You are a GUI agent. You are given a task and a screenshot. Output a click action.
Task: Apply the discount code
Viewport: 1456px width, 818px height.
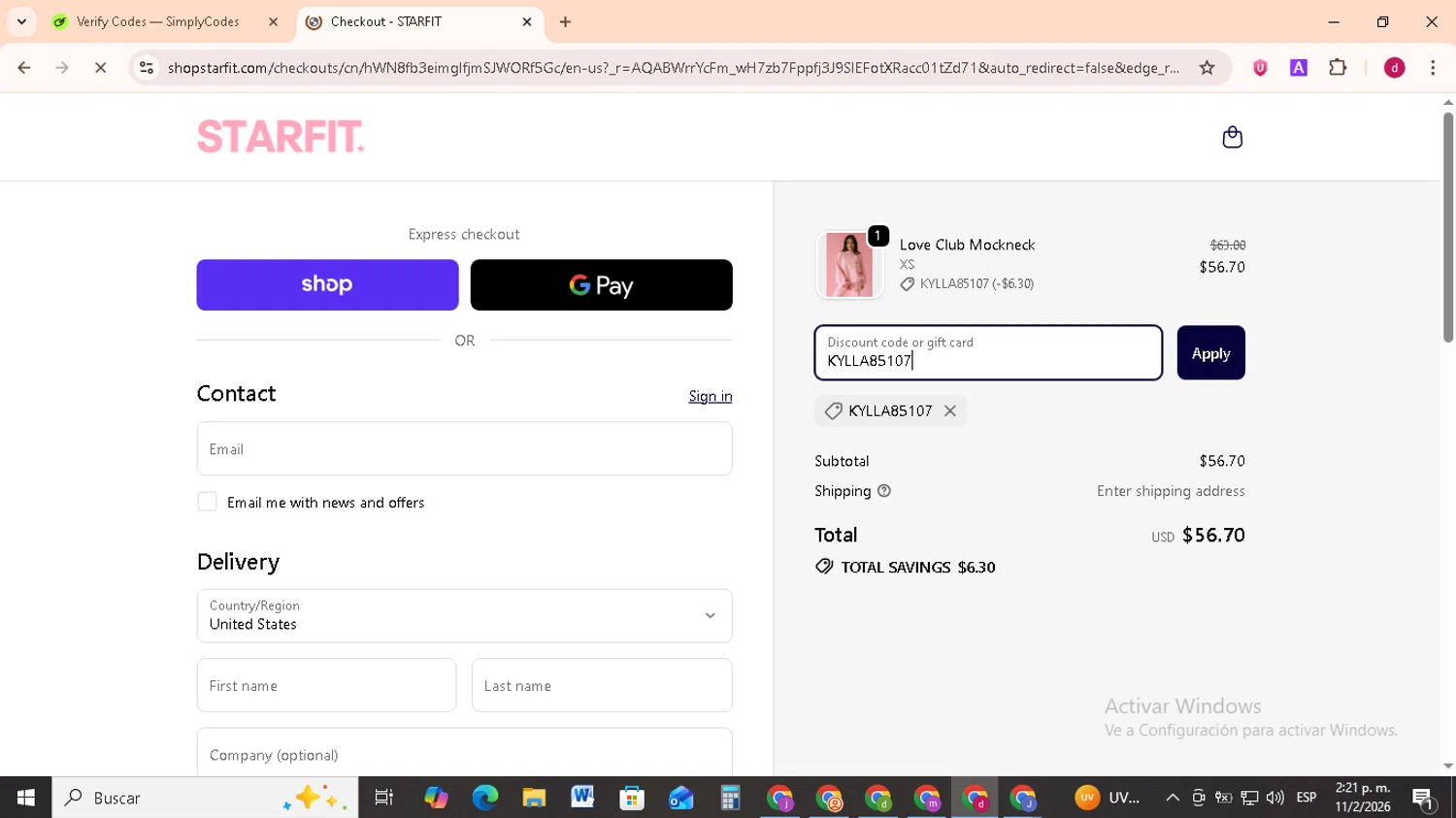click(1210, 352)
